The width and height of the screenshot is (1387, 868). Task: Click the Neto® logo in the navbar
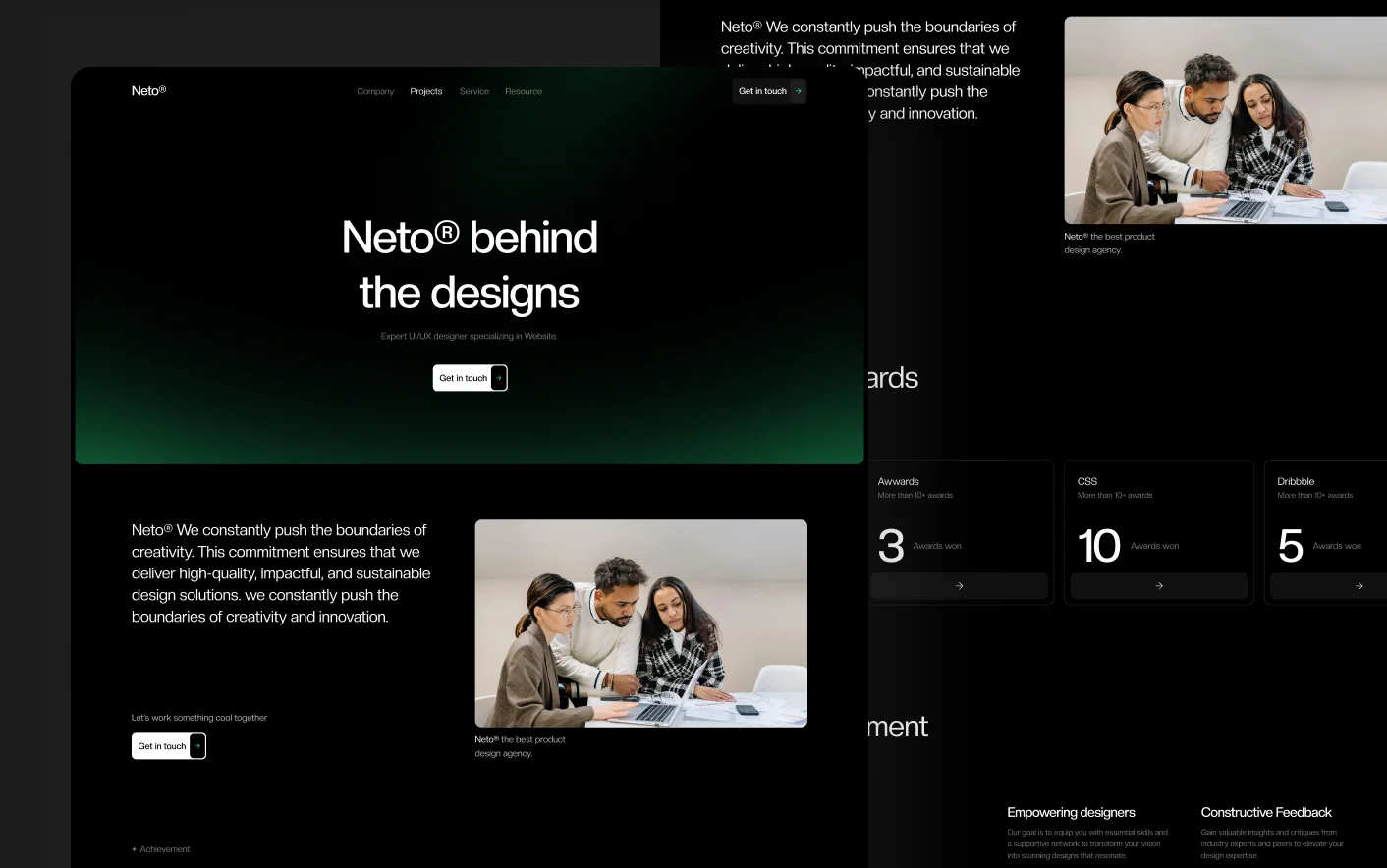click(148, 91)
